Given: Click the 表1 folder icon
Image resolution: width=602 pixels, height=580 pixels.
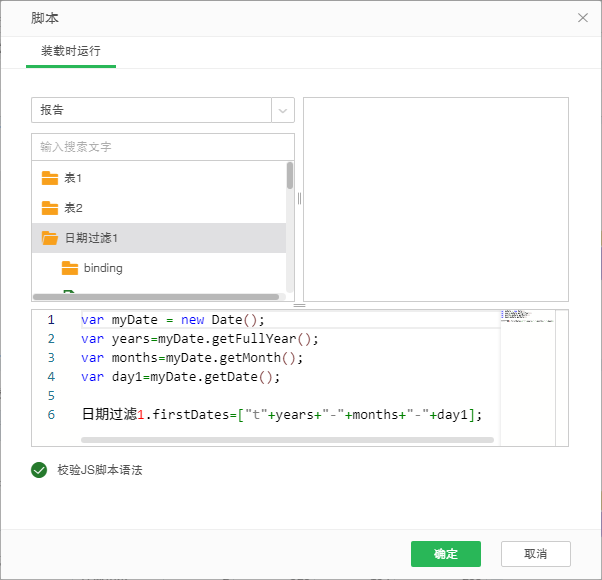Looking at the screenshot, I should [50, 178].
